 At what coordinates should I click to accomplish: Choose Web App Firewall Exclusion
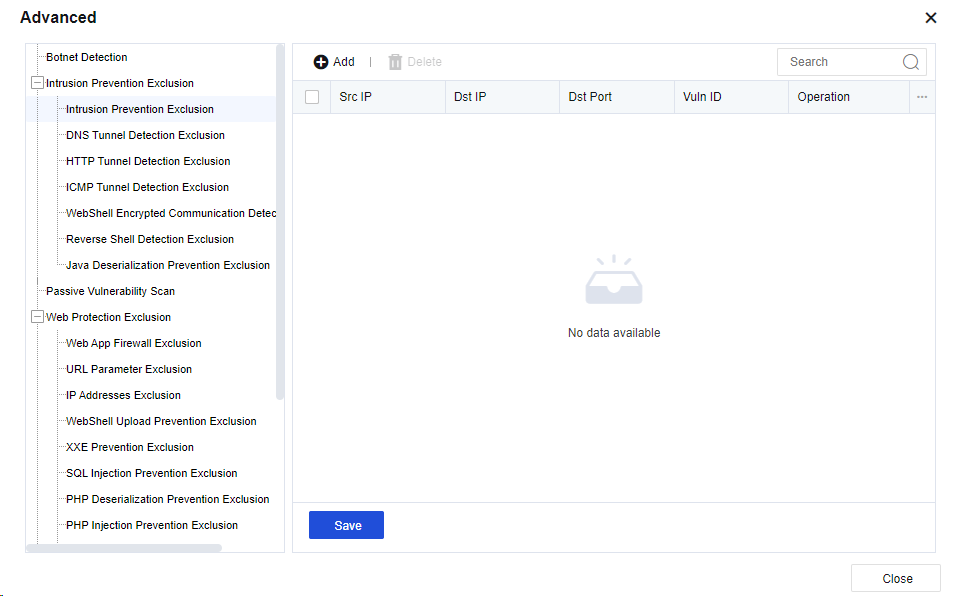coord(134,343)
